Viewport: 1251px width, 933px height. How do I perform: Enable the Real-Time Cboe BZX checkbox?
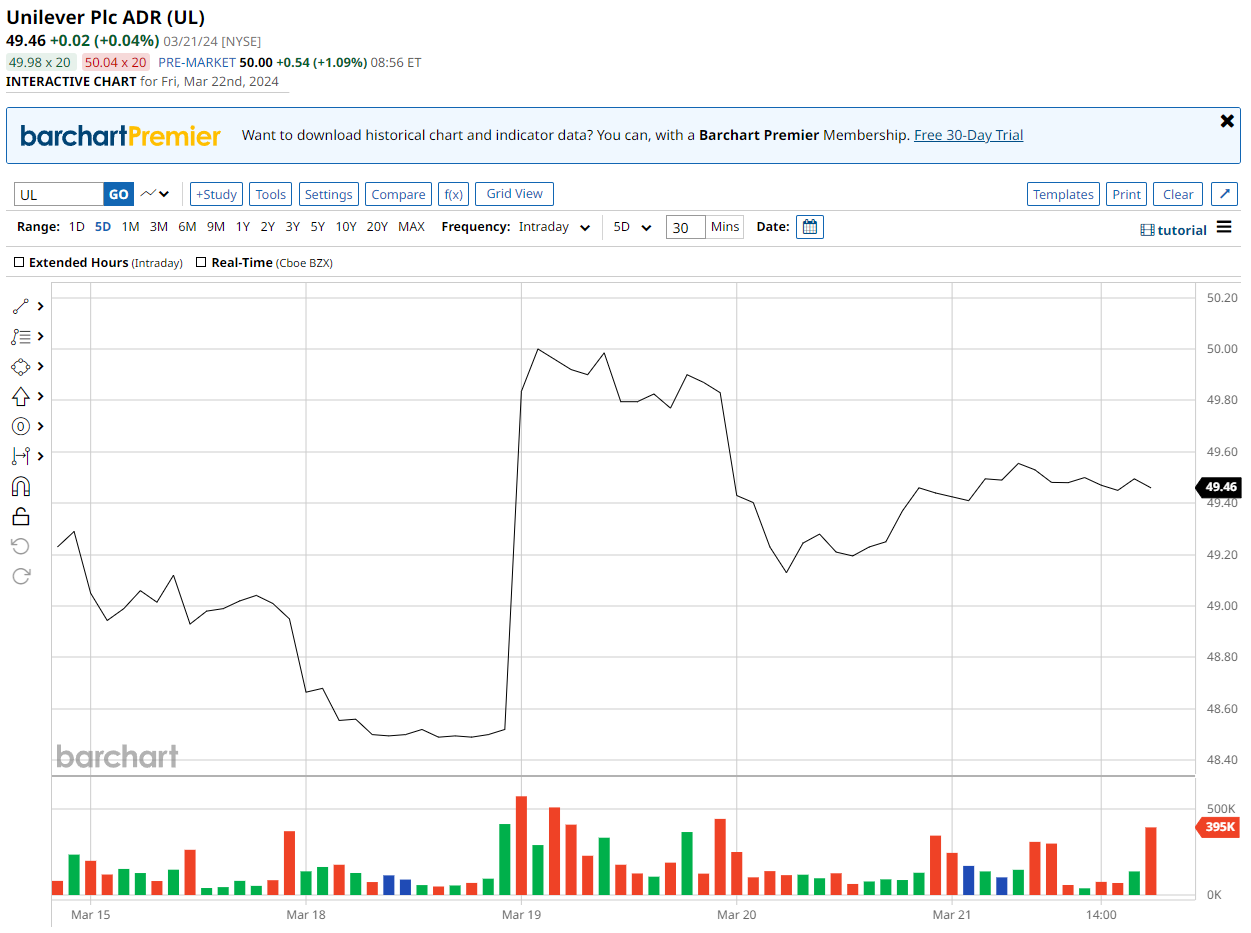click(x=201, y=262)
